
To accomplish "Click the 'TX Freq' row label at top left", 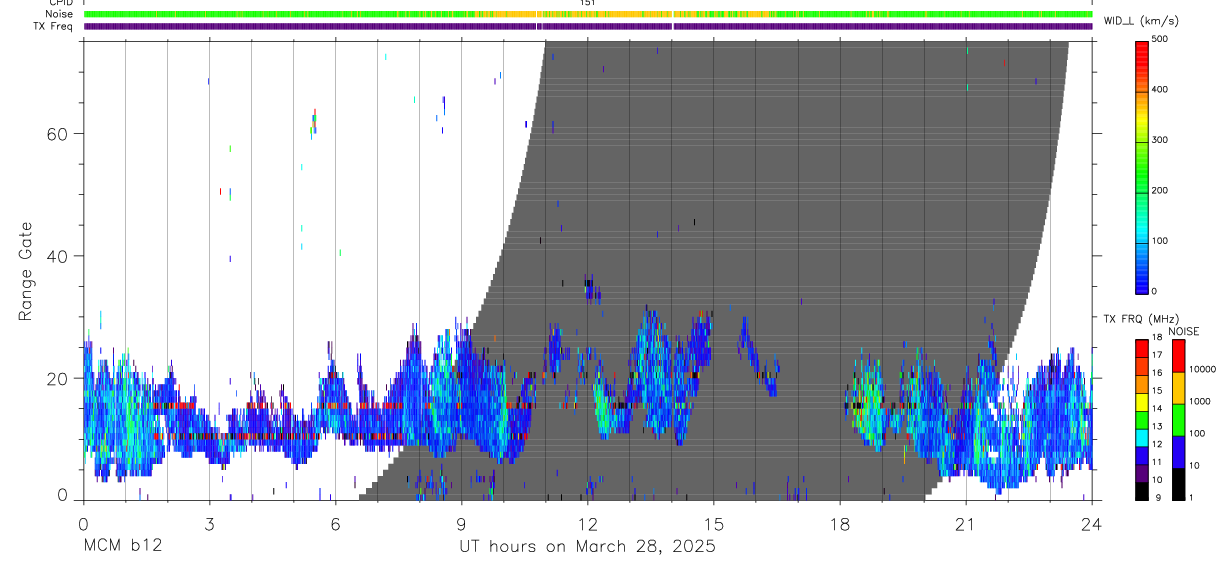I will [53, 27].
